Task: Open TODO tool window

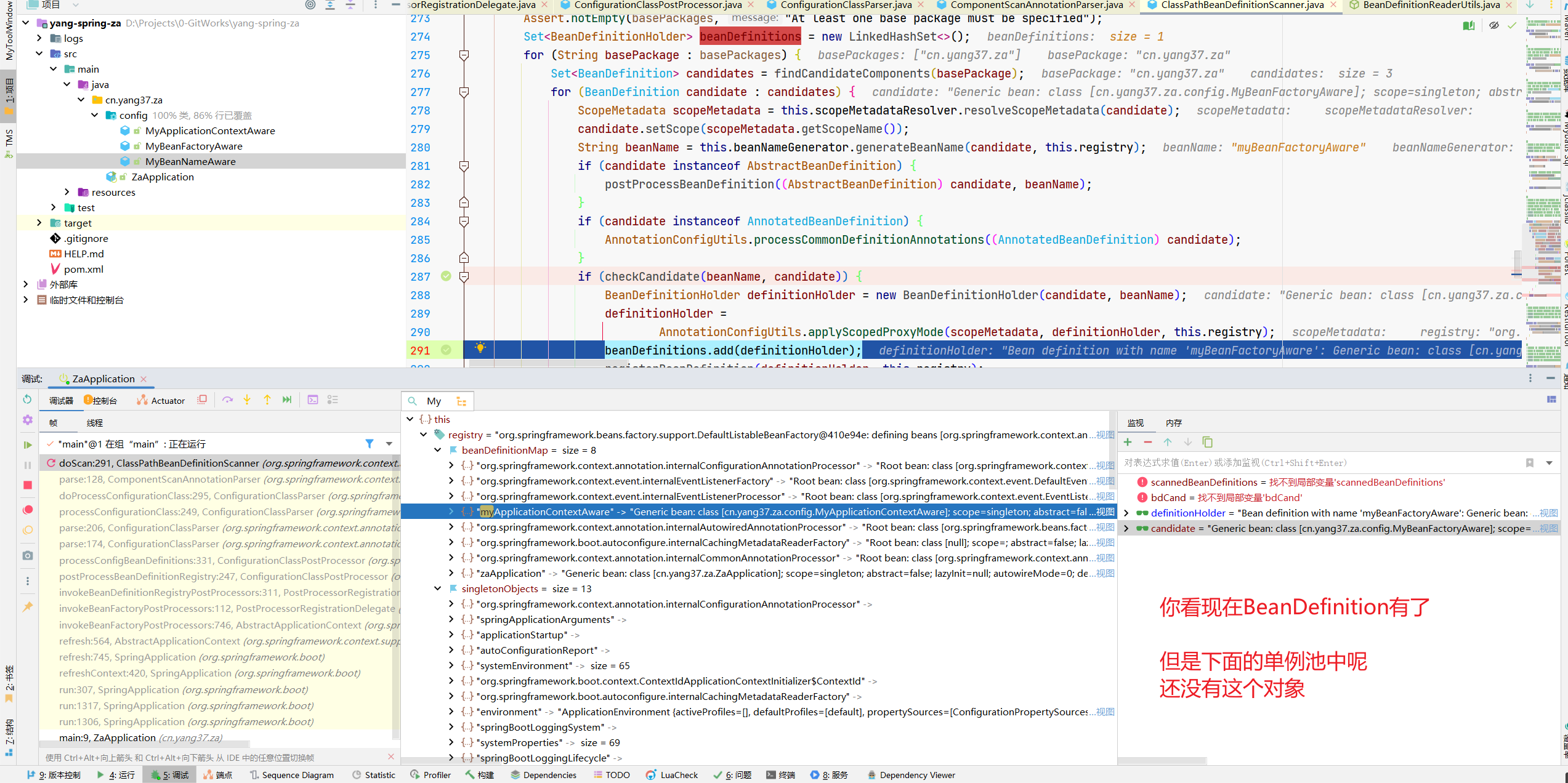Action: point(612,775)
